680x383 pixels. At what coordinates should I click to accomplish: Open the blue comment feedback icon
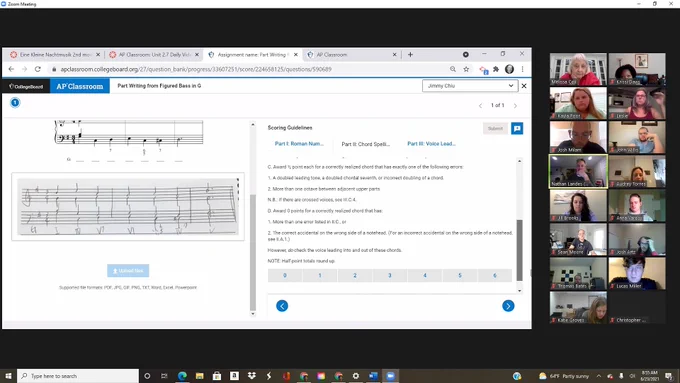click(x=517, y=128)
